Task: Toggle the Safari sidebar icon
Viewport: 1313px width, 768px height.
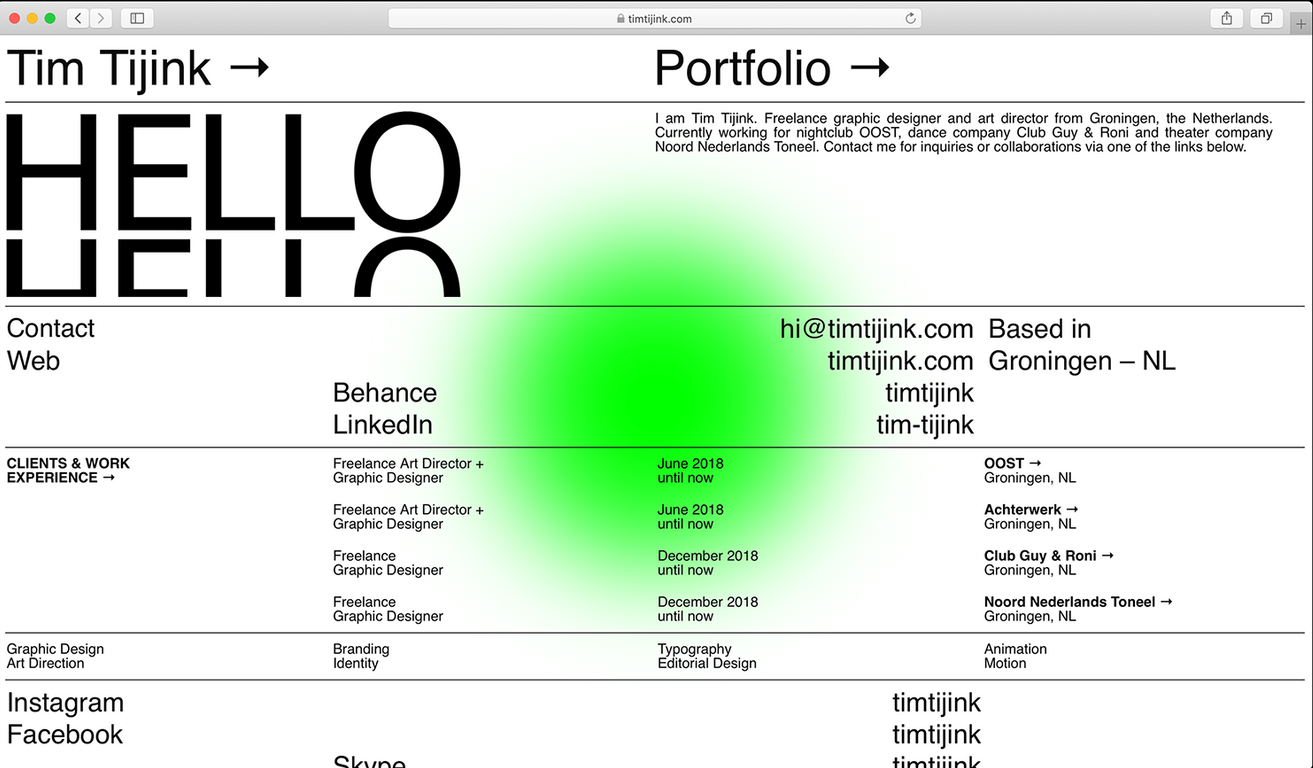Action: pyautogui.click(x=137, y=18)
